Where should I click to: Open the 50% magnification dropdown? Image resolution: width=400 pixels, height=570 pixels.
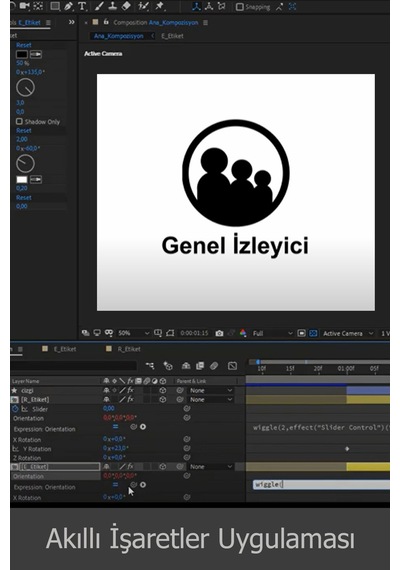click(133, 333)
